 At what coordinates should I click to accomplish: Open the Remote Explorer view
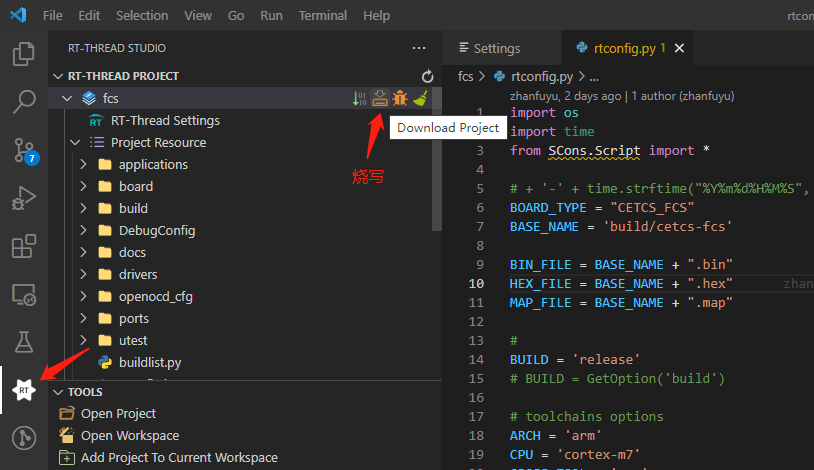(23, 294)
